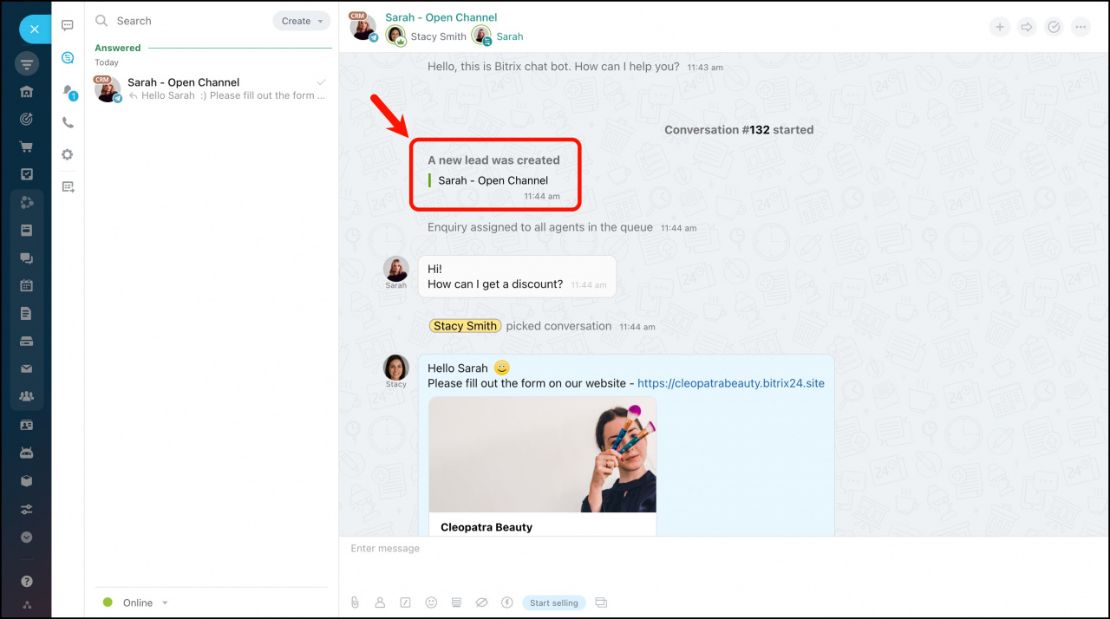Viewport: 1110px width, 619px height.
Task: Open the tasks checkmark icon in sidebar
Action: pos(26,174)
